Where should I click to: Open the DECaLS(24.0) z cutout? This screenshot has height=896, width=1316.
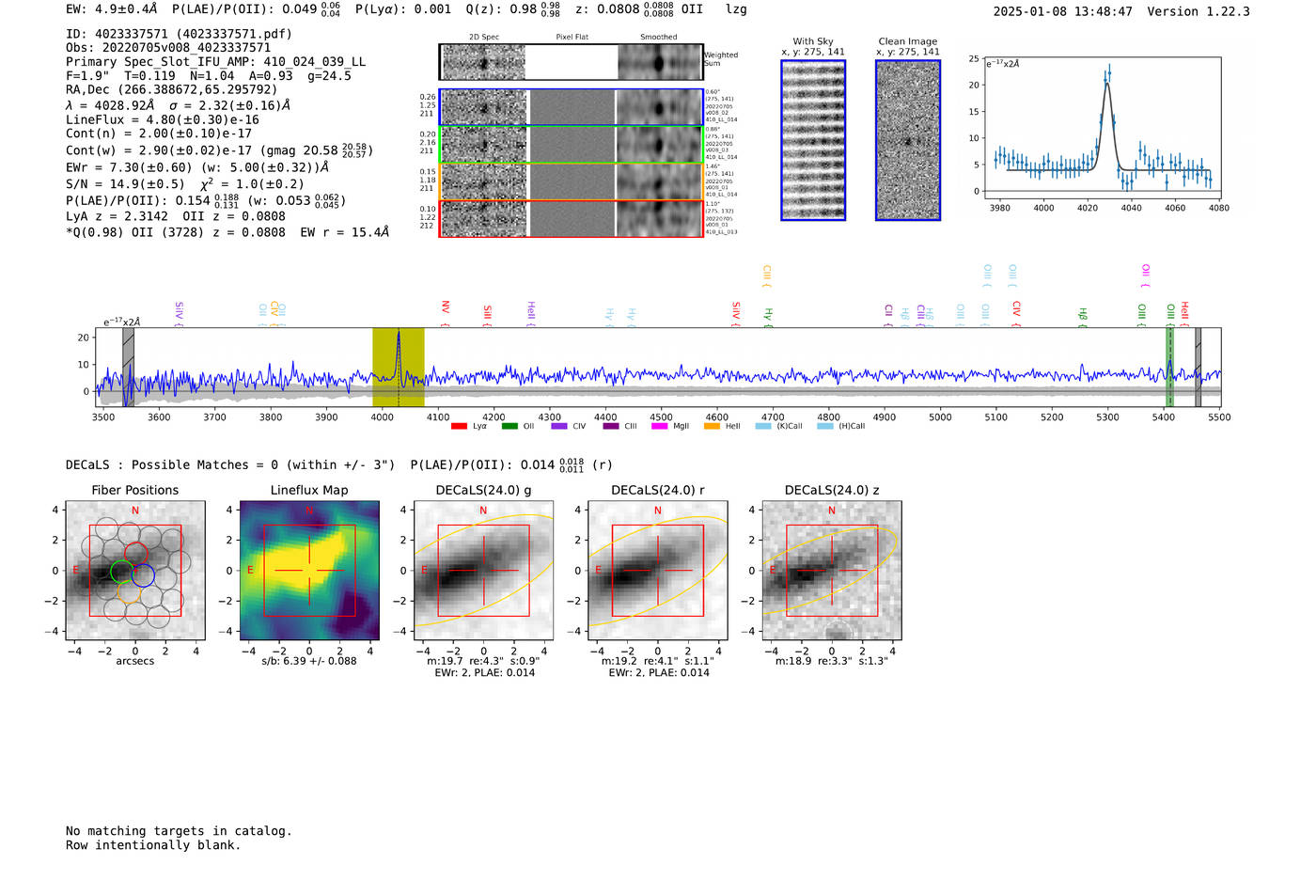832,571
